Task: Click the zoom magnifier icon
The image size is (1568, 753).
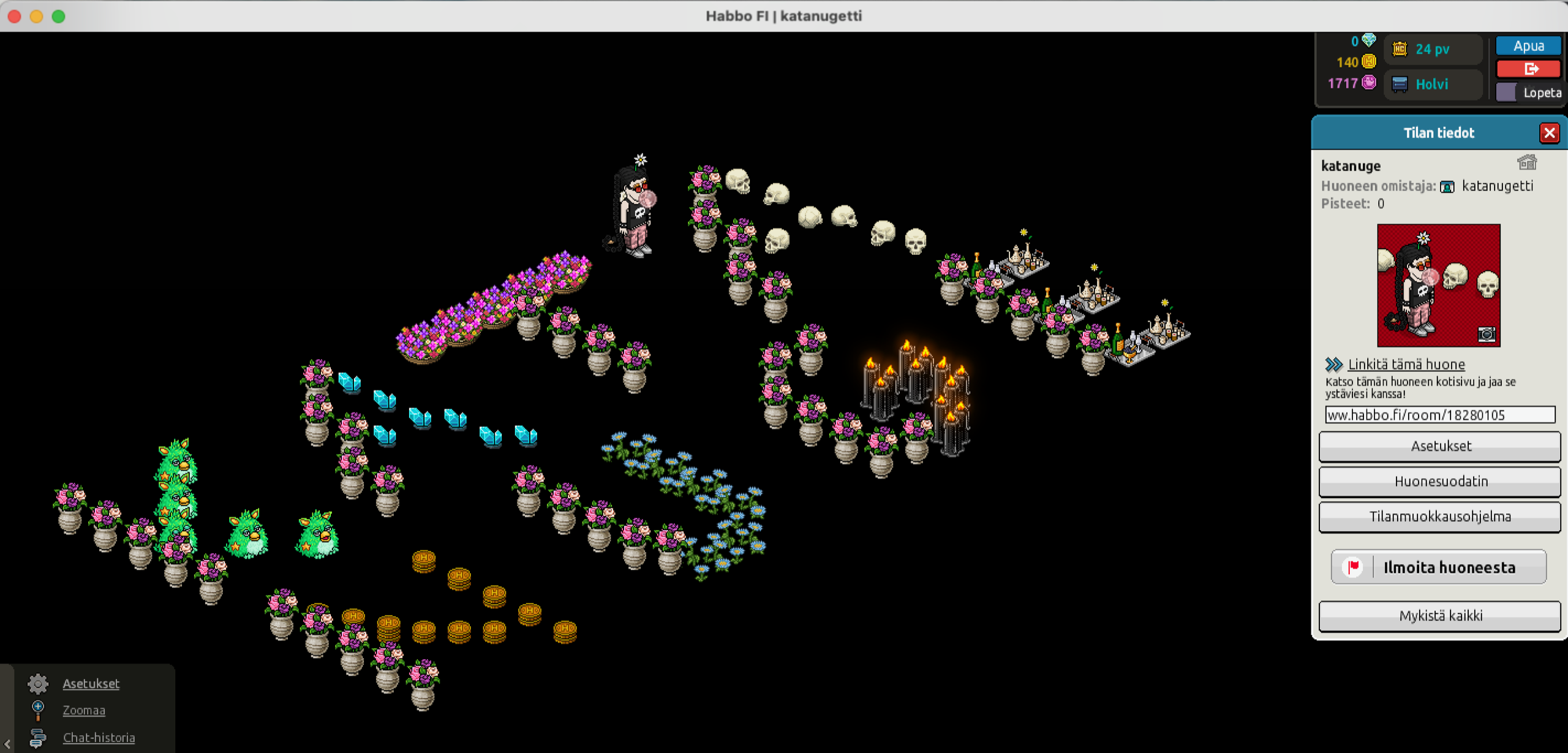Action: tap(38, 710)
